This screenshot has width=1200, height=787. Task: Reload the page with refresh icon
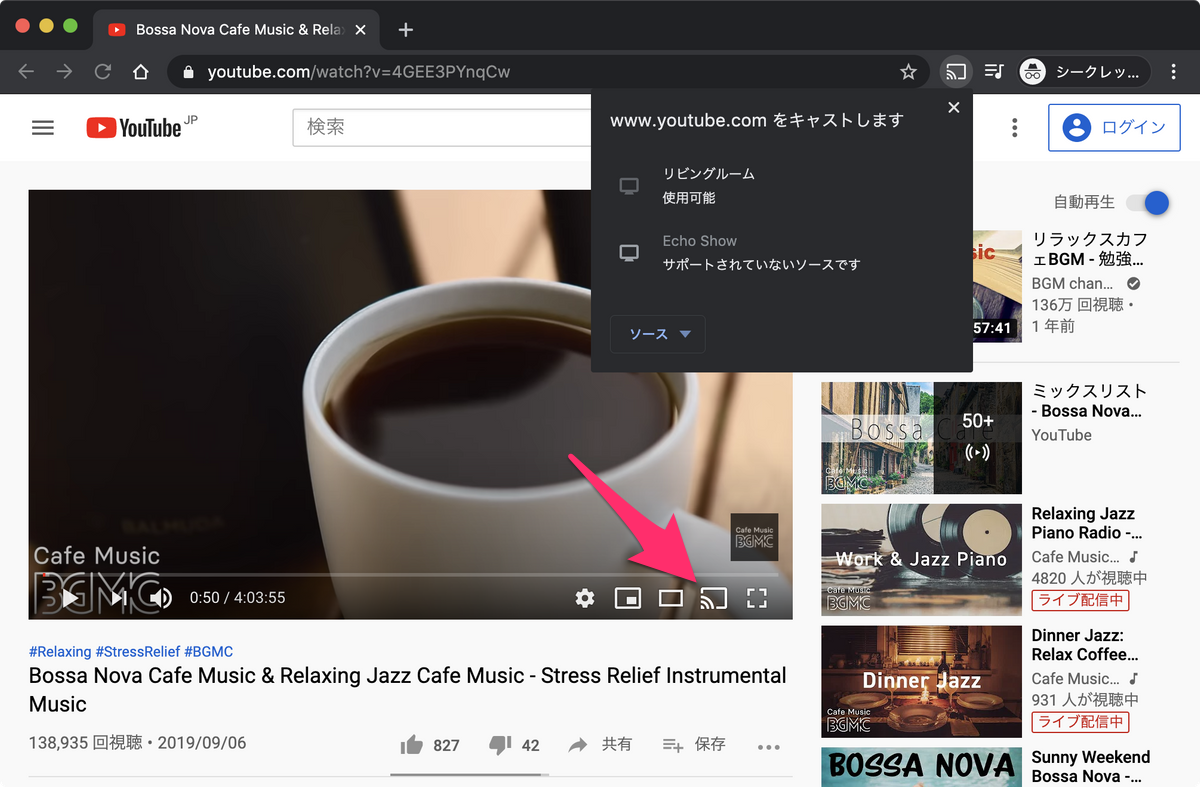[x=102, y=72]
